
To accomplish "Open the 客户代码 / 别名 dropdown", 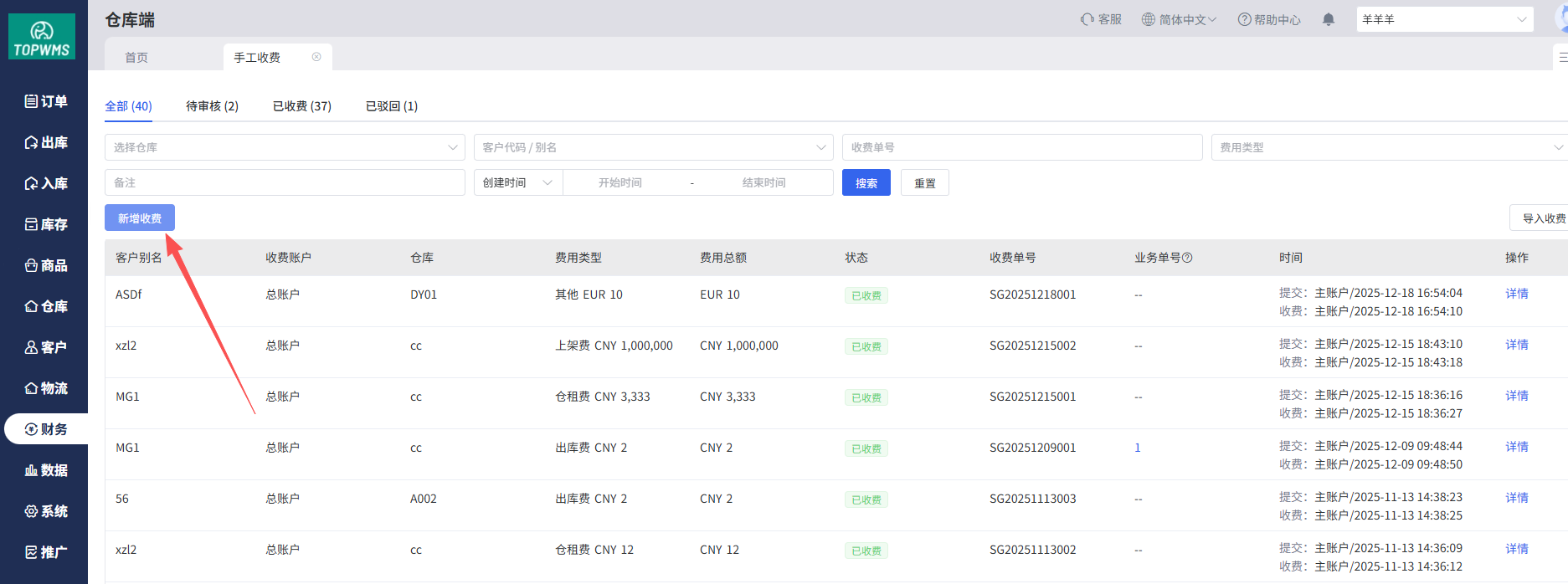I will tap(653, 147).
